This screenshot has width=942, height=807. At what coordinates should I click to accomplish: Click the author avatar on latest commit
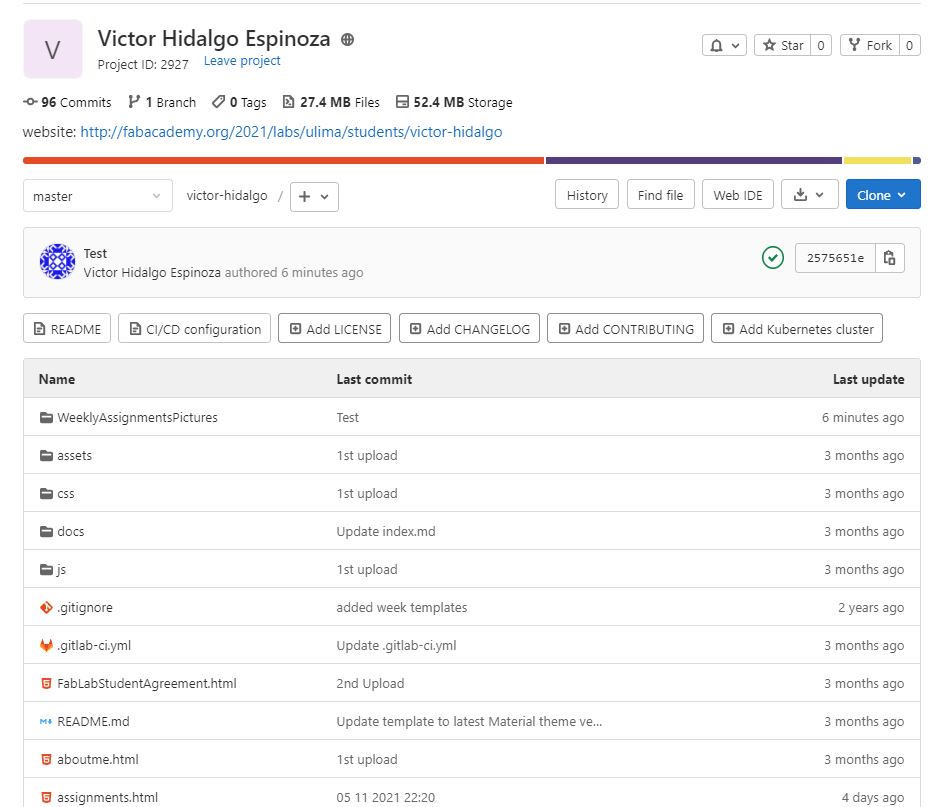[57, 261]
